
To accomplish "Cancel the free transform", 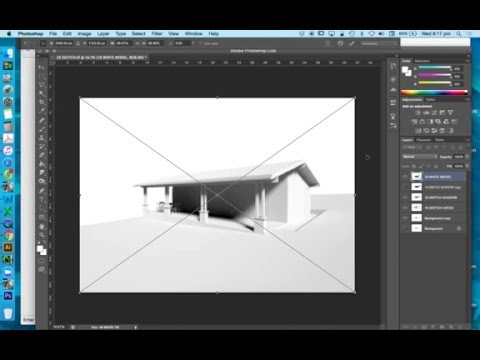I will (340, 43).
